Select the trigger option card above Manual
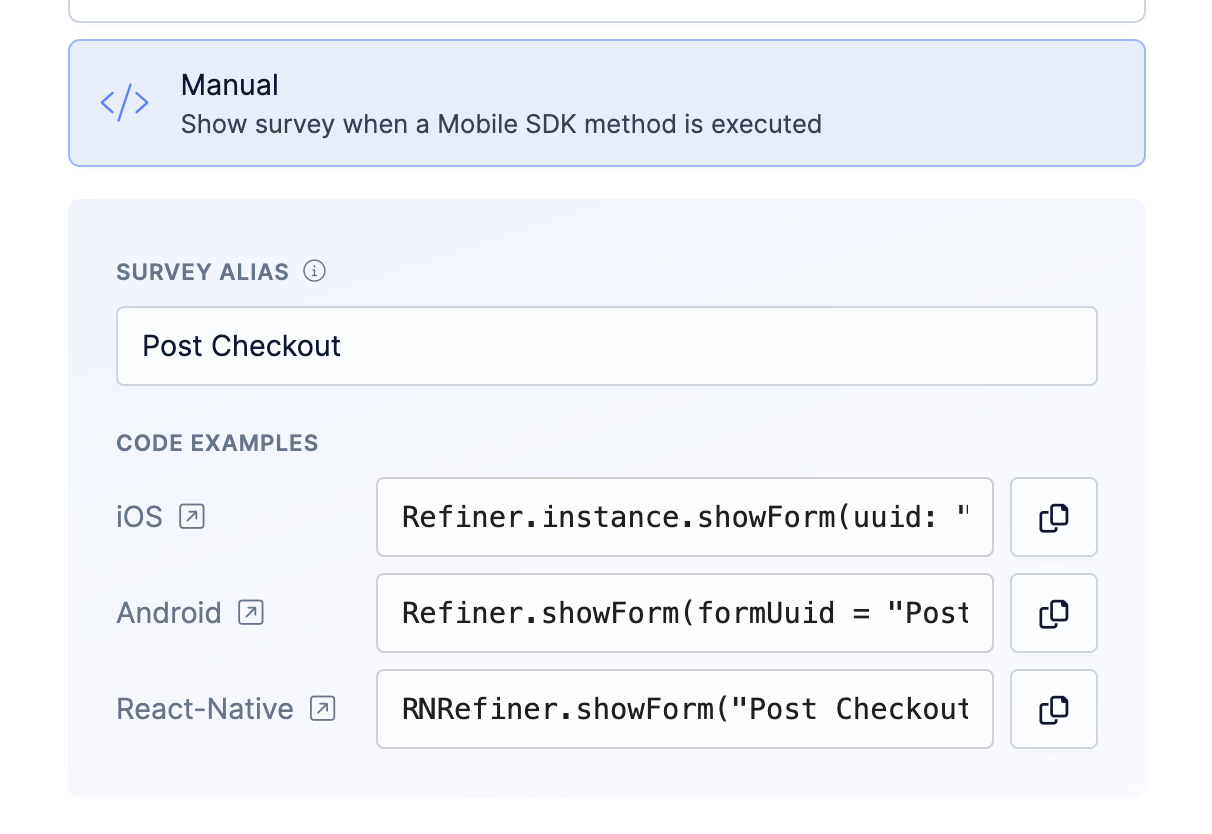 click(x=606, y=10)
